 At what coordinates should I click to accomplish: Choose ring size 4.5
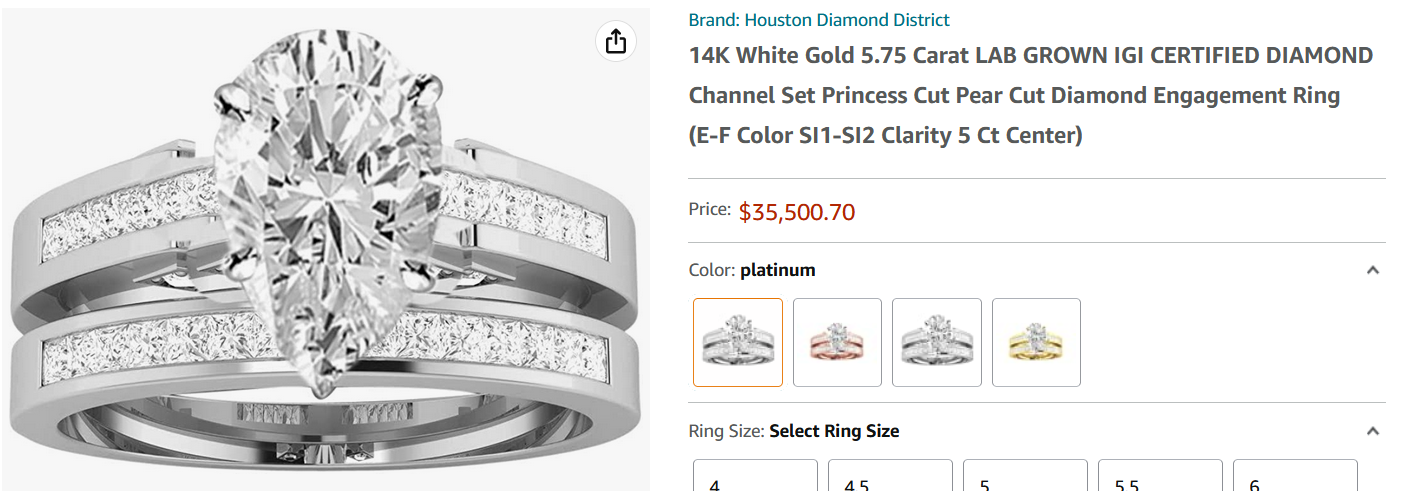click(890, 480)
